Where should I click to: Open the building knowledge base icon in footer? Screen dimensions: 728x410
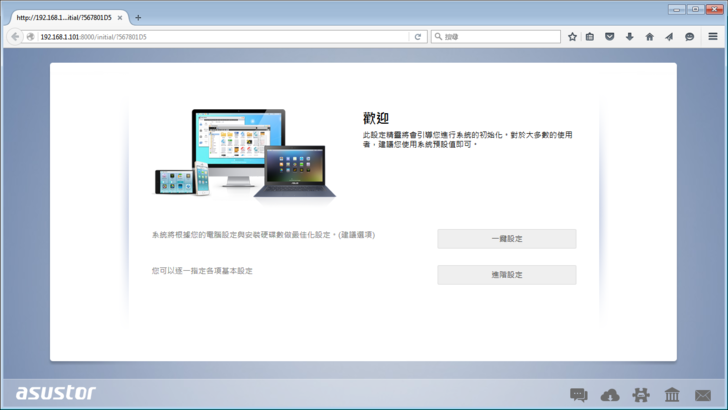click(672, 395)
